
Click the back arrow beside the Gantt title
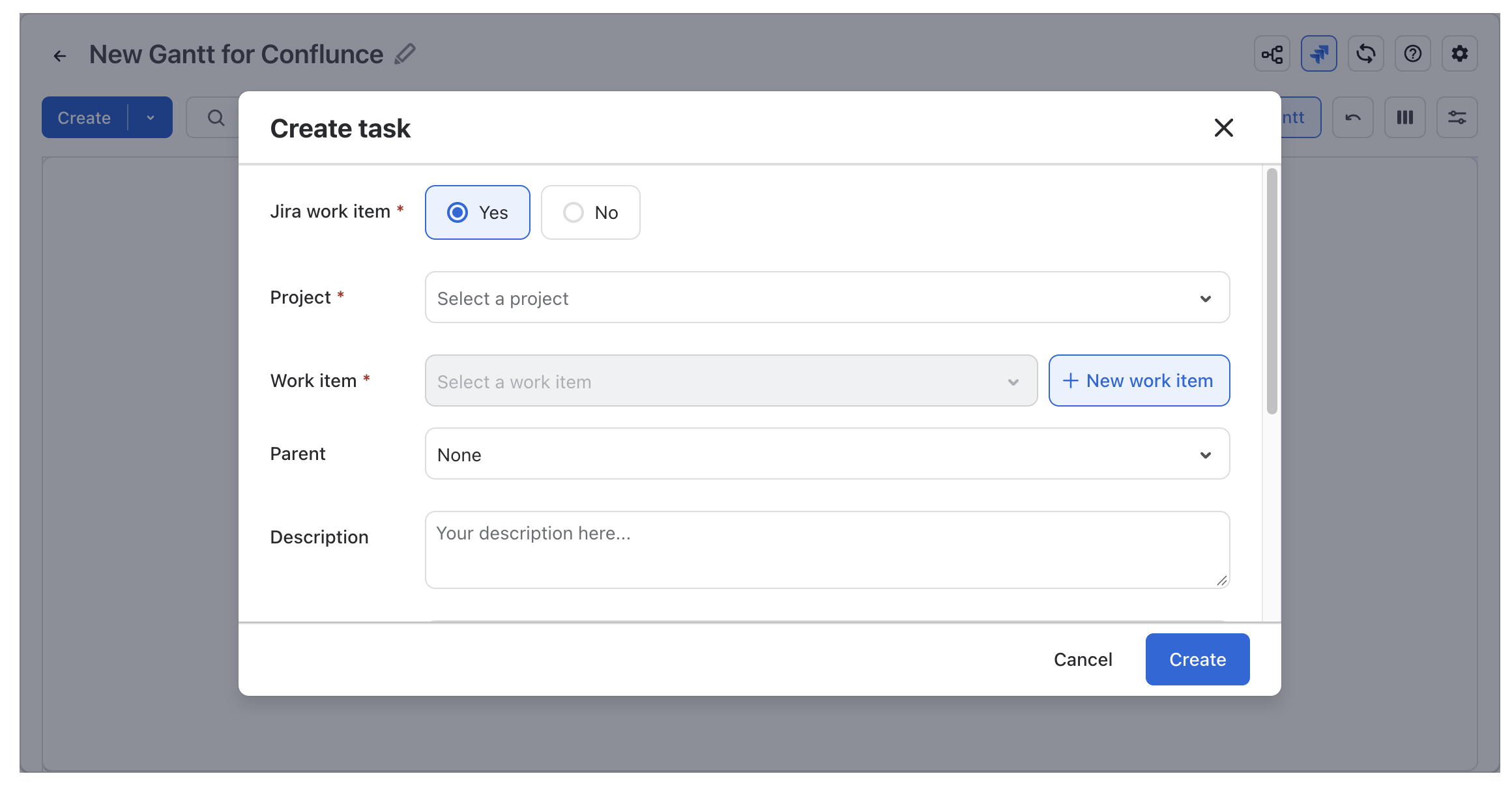(60, 56)
